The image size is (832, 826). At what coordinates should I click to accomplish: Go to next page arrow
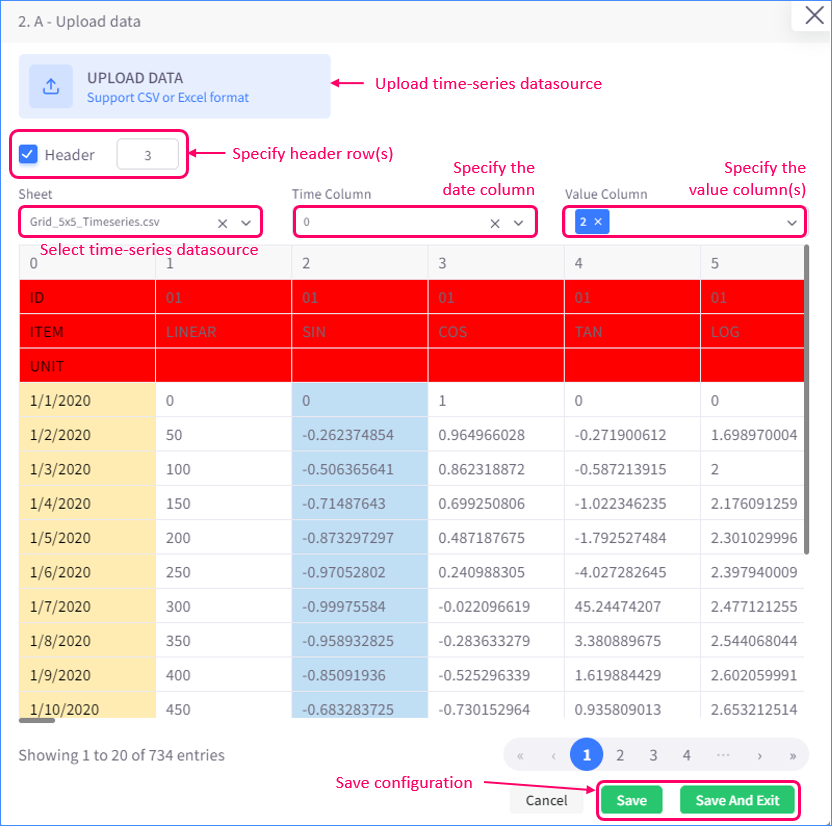point(759,755)
